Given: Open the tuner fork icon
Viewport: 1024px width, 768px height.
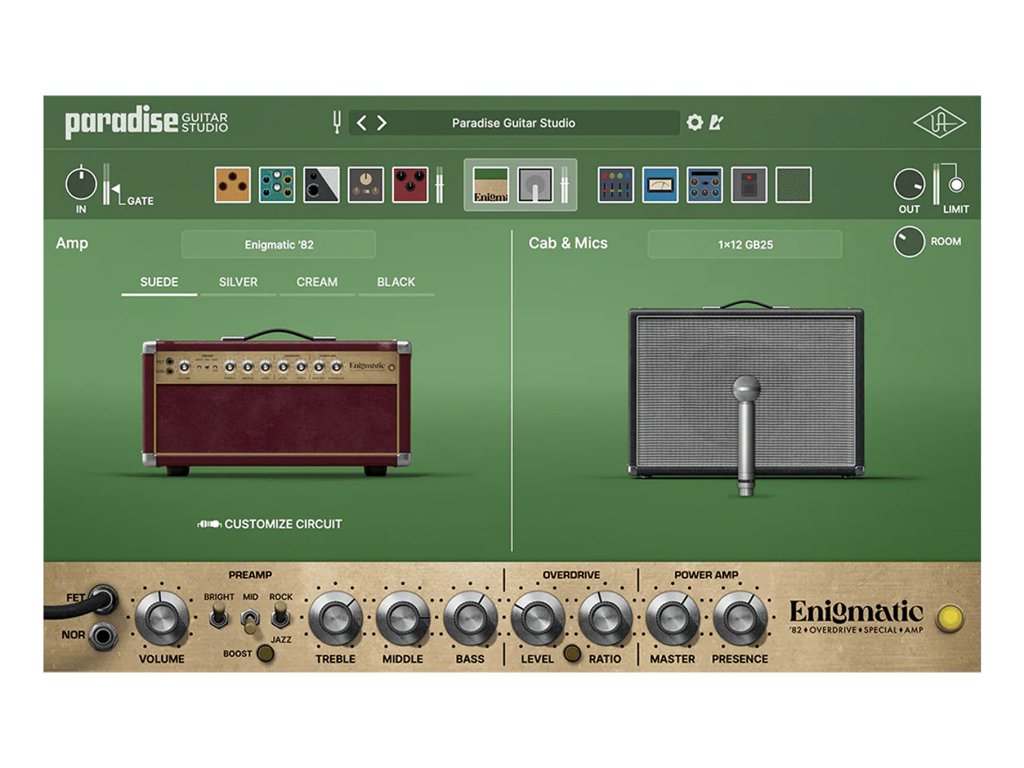Looking at the screenshot, I should [x=337, y=123].
